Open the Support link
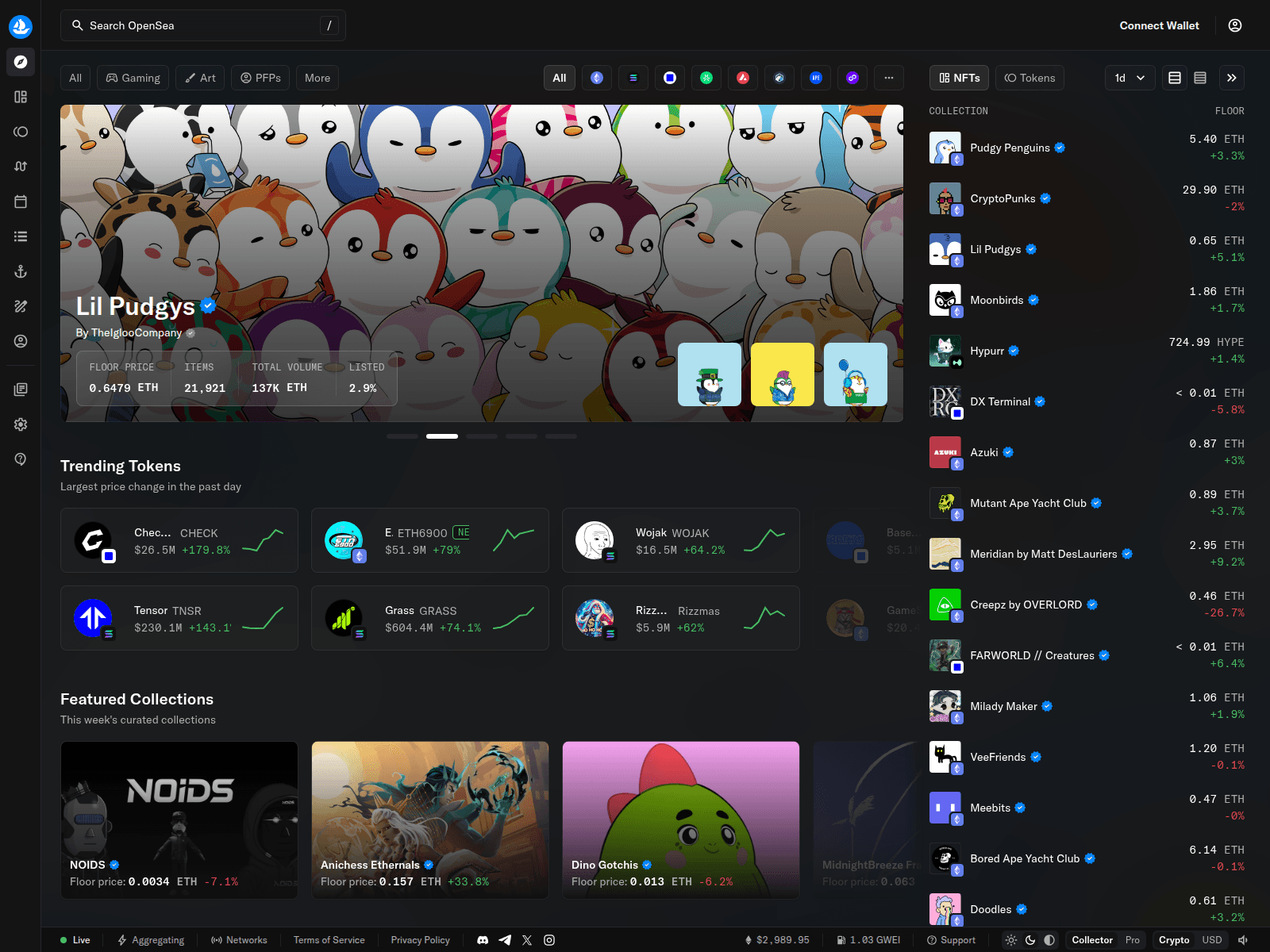The width and height of the screenshot is (1270, 952). (951, 940)
